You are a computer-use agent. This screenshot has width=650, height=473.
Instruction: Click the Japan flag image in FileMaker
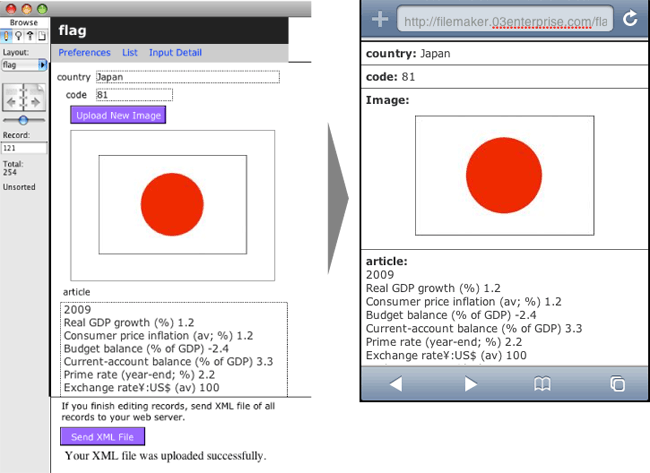tap(172, 205)
